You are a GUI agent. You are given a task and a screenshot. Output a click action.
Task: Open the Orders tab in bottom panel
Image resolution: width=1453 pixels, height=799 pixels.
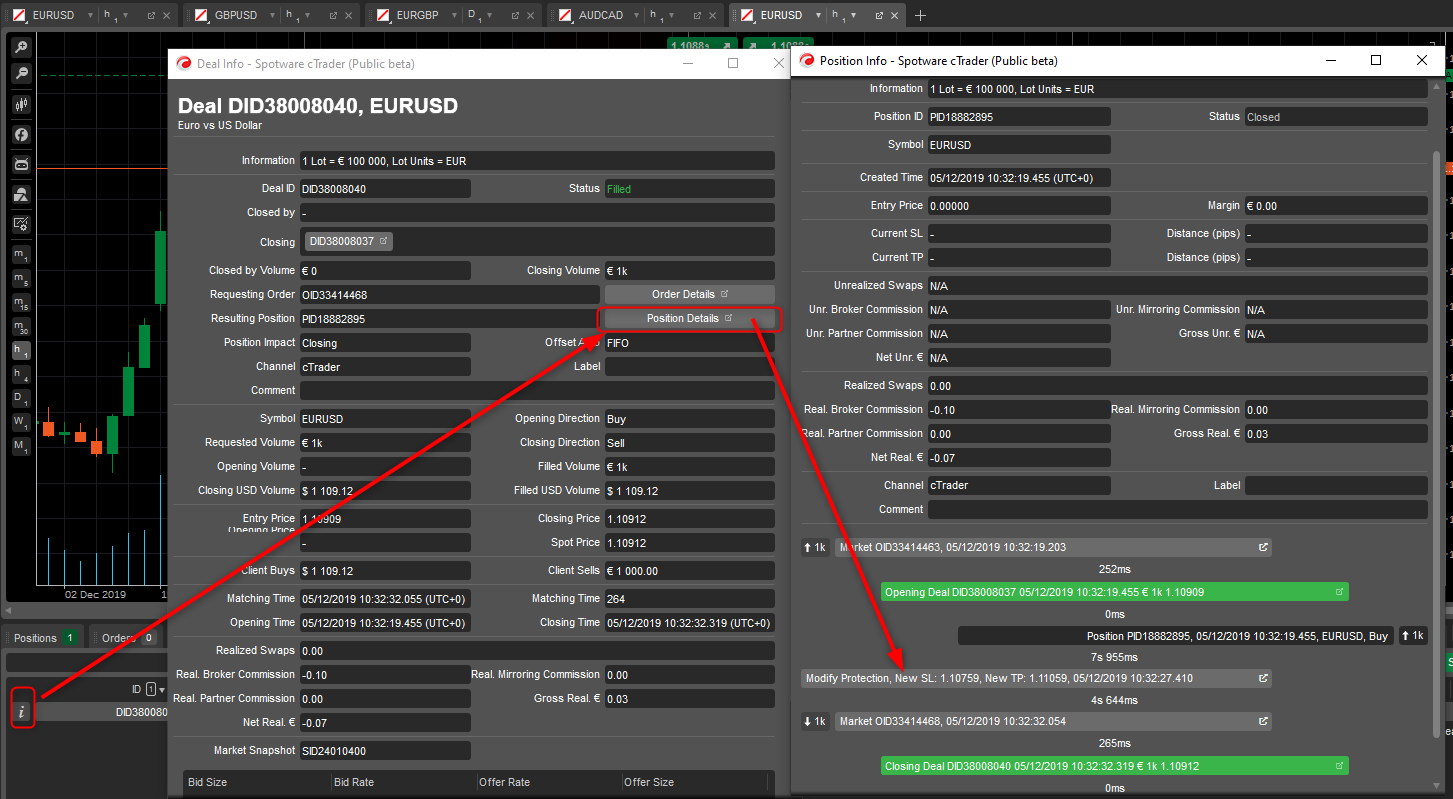click(x=127, y=638)
